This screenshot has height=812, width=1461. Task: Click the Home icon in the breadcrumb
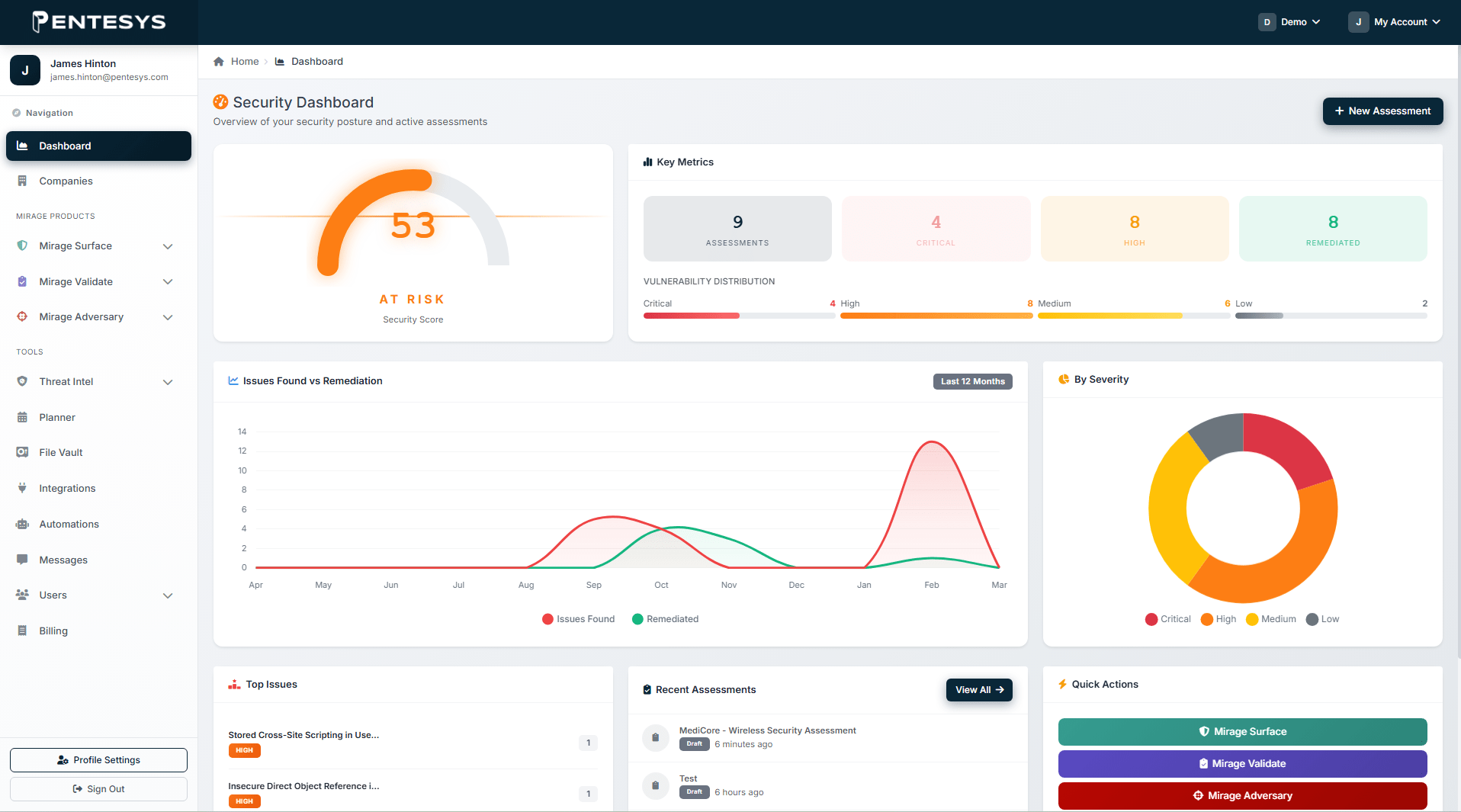tap(219, 62)
